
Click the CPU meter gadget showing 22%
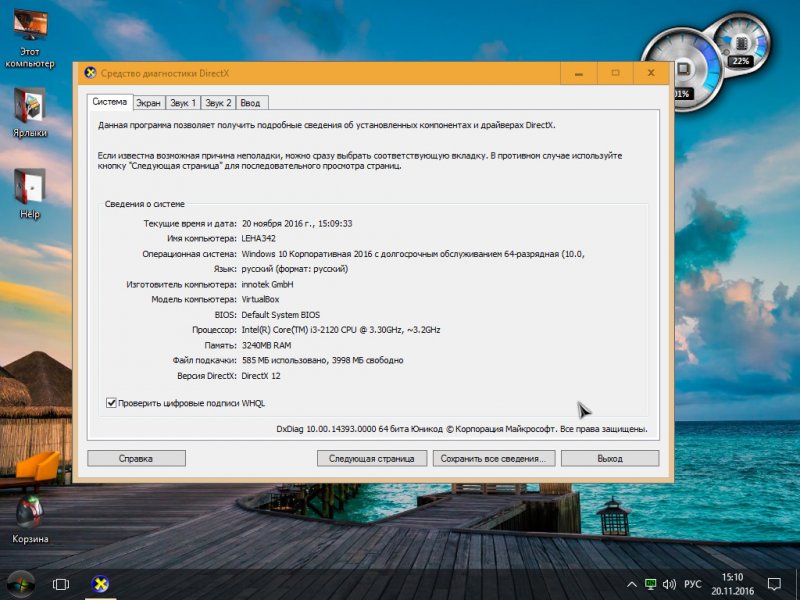click(x=740, y=45)
